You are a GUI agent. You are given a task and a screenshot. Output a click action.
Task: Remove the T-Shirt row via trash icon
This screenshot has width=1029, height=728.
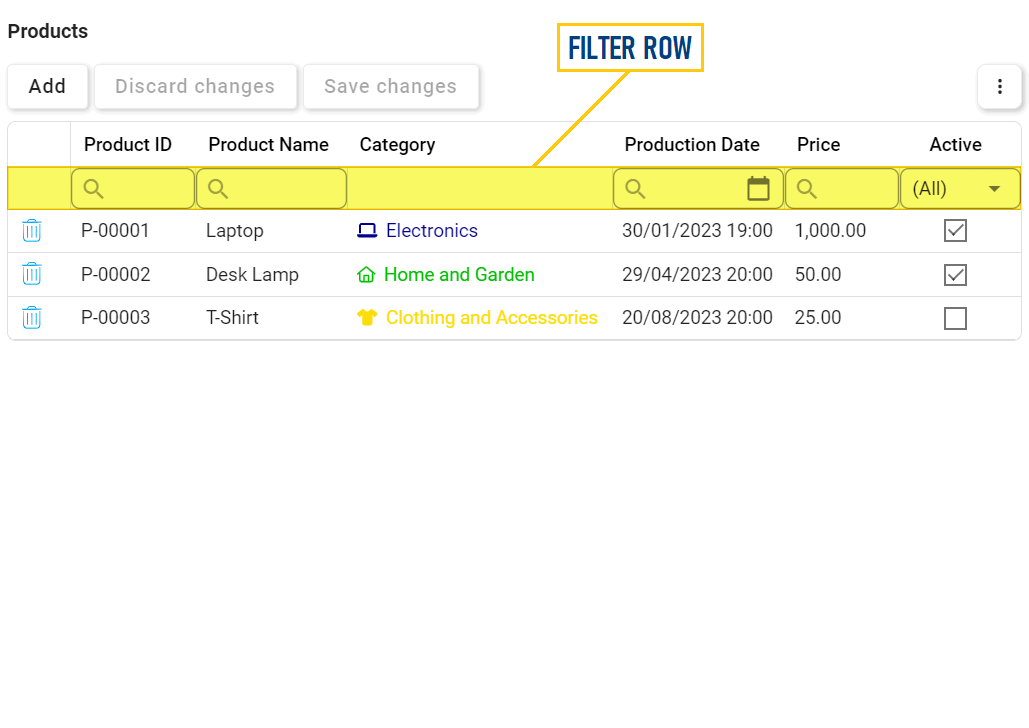pyautogui.click(x=32, y=318)
